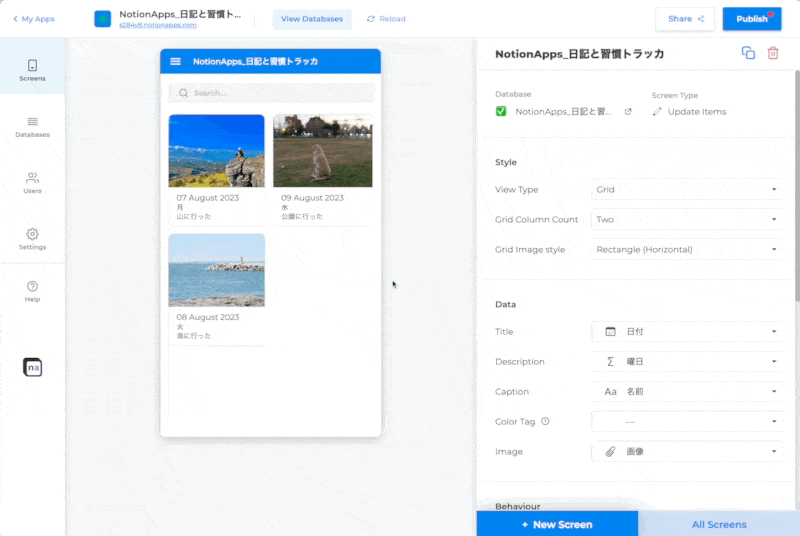Screen dimensions: 800x536
Task: Click the panel screen title heading
Action: pyautogui.click(x=580, y=54)
